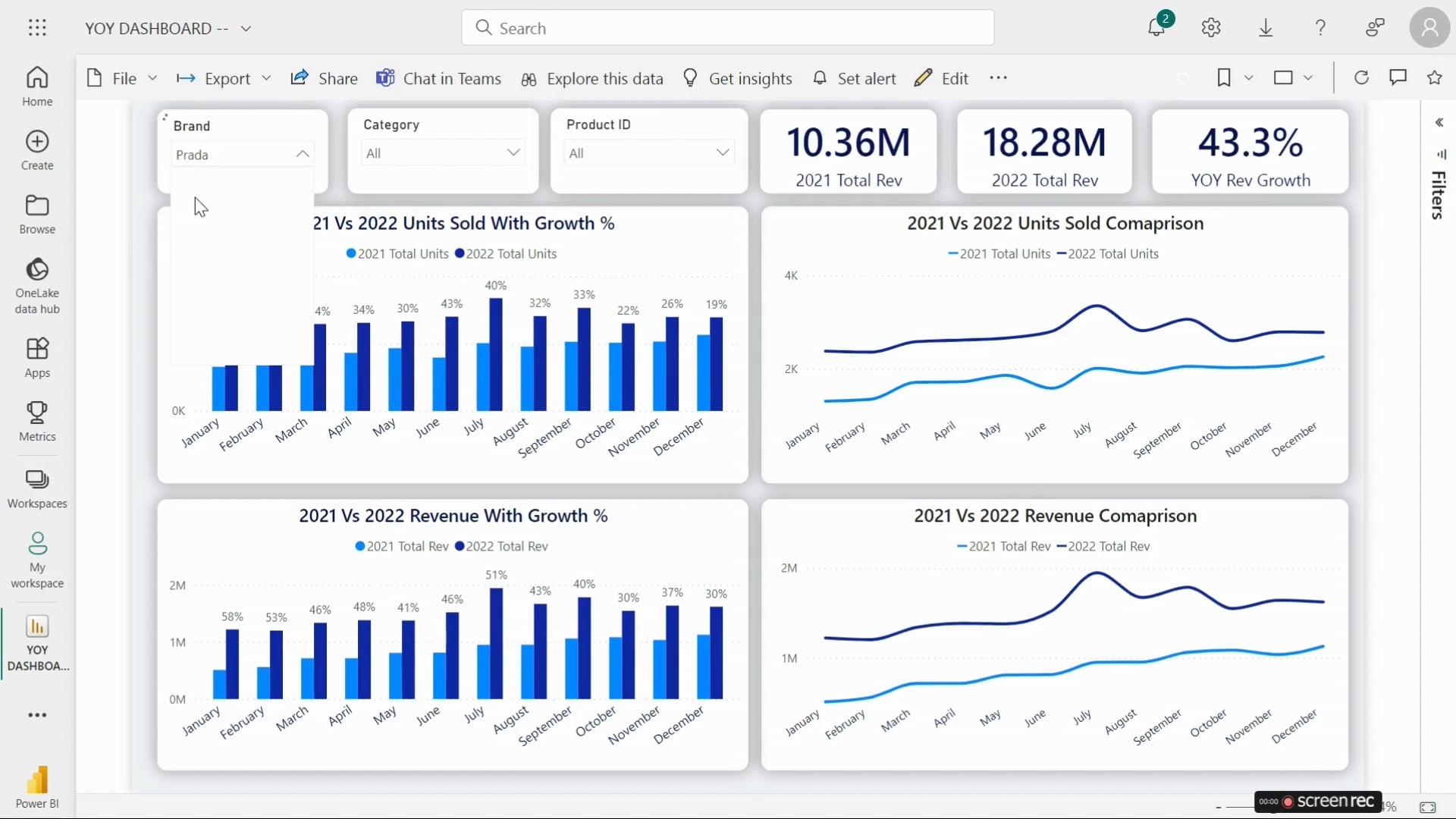Screen dimensions: 1456x819
Task: Click the Revenue Comaprison chart title
Action: [x=1055, y=516]
